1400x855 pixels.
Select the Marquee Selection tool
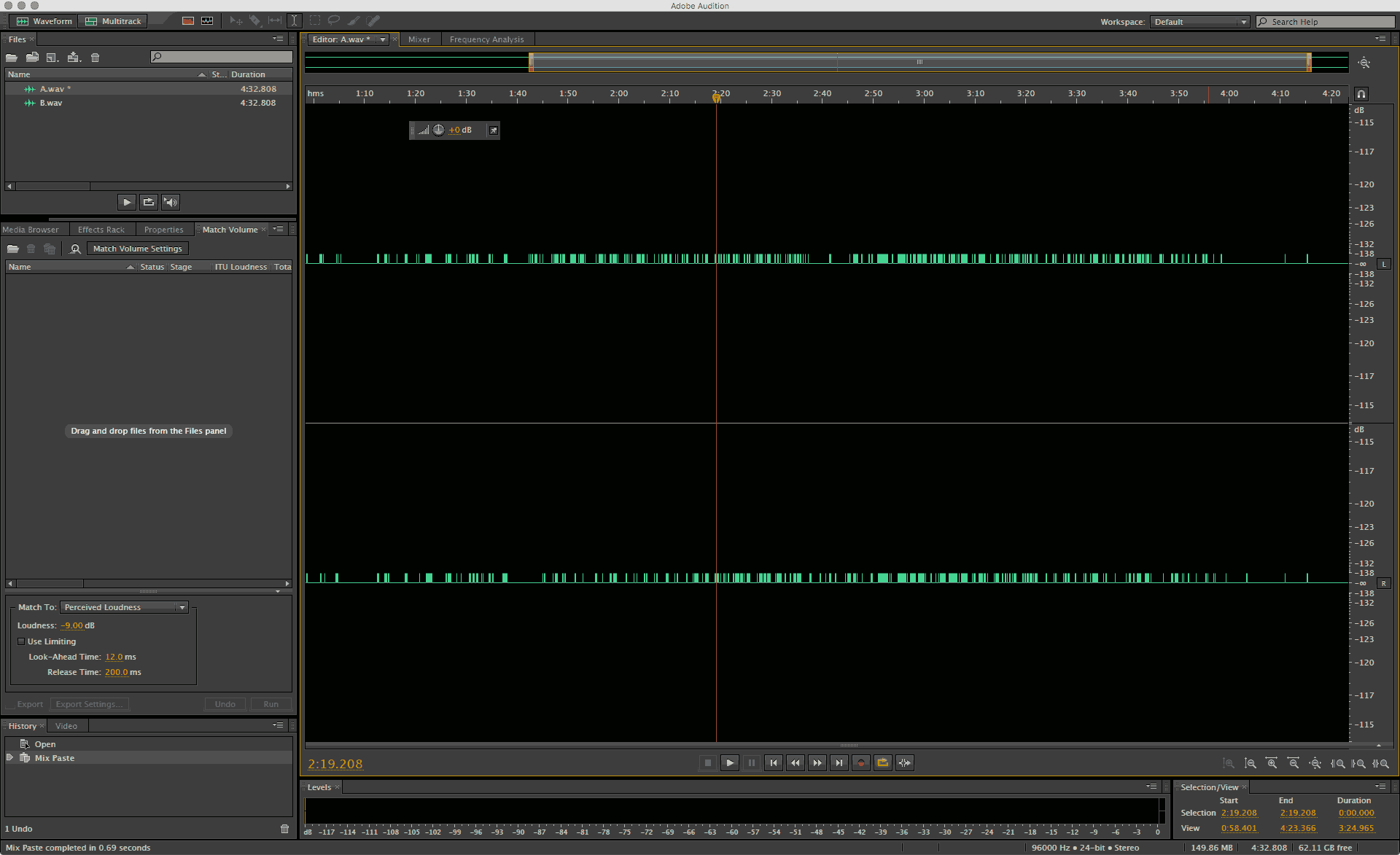point(315,21)
